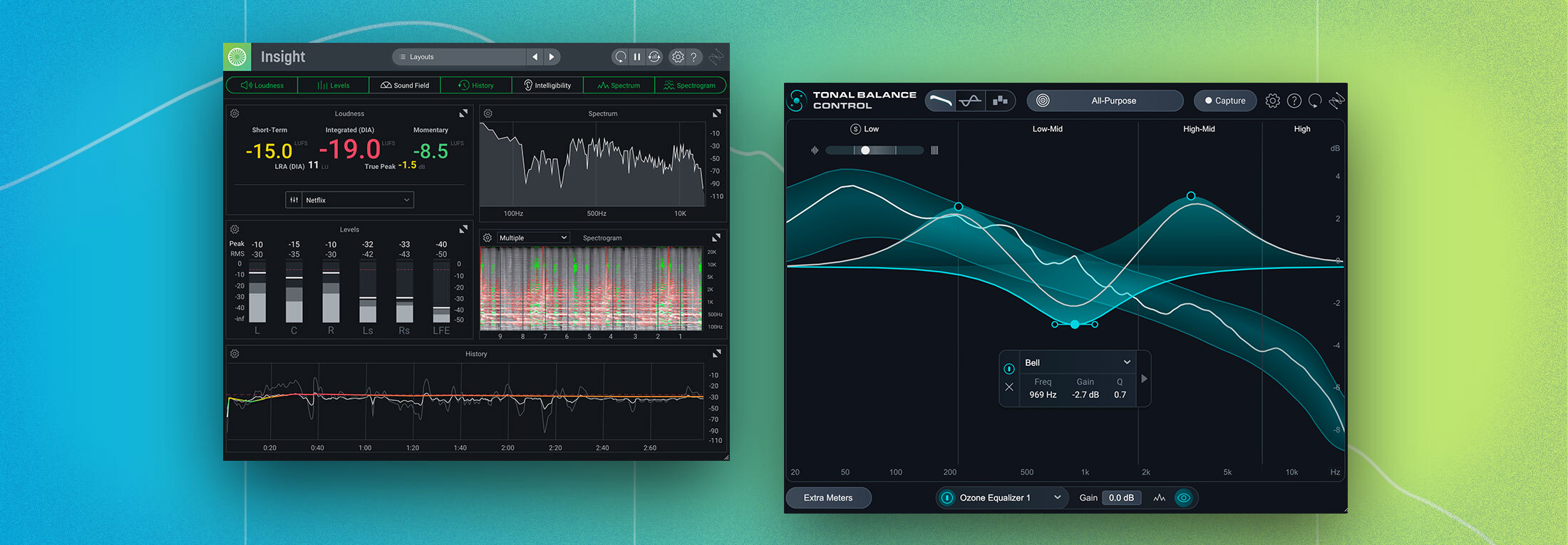Image resolution: width=1568 pixels, height=545 pixels.
Task: Open the Multiple spectrogram dropdown
Action: pyautogui.click(x=532, y=238)
